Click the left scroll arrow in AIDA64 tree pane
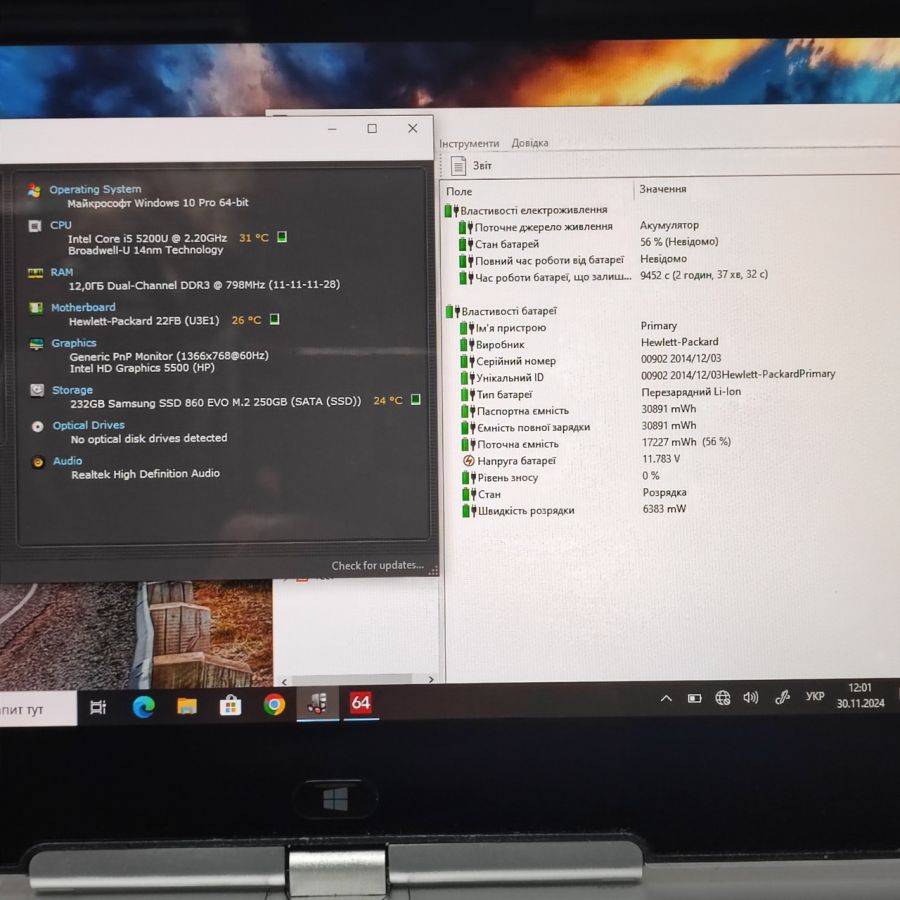This screenshot has height=900, width=900. click(x=285, y=681)
